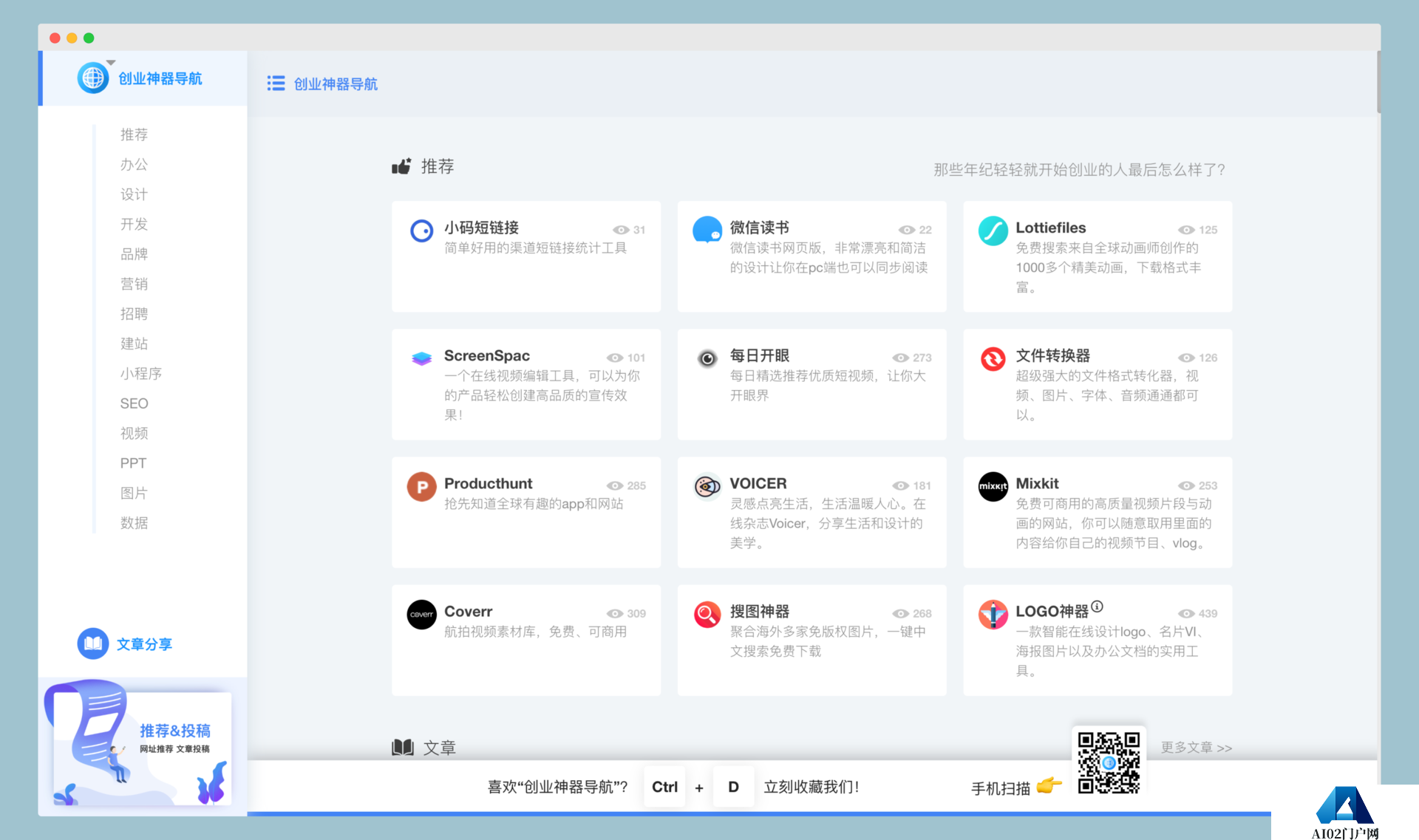The height and width of the screenshot is (840, 1419).
Task: Click the Mixkit black icon
Action: click(x=993, y=487)
